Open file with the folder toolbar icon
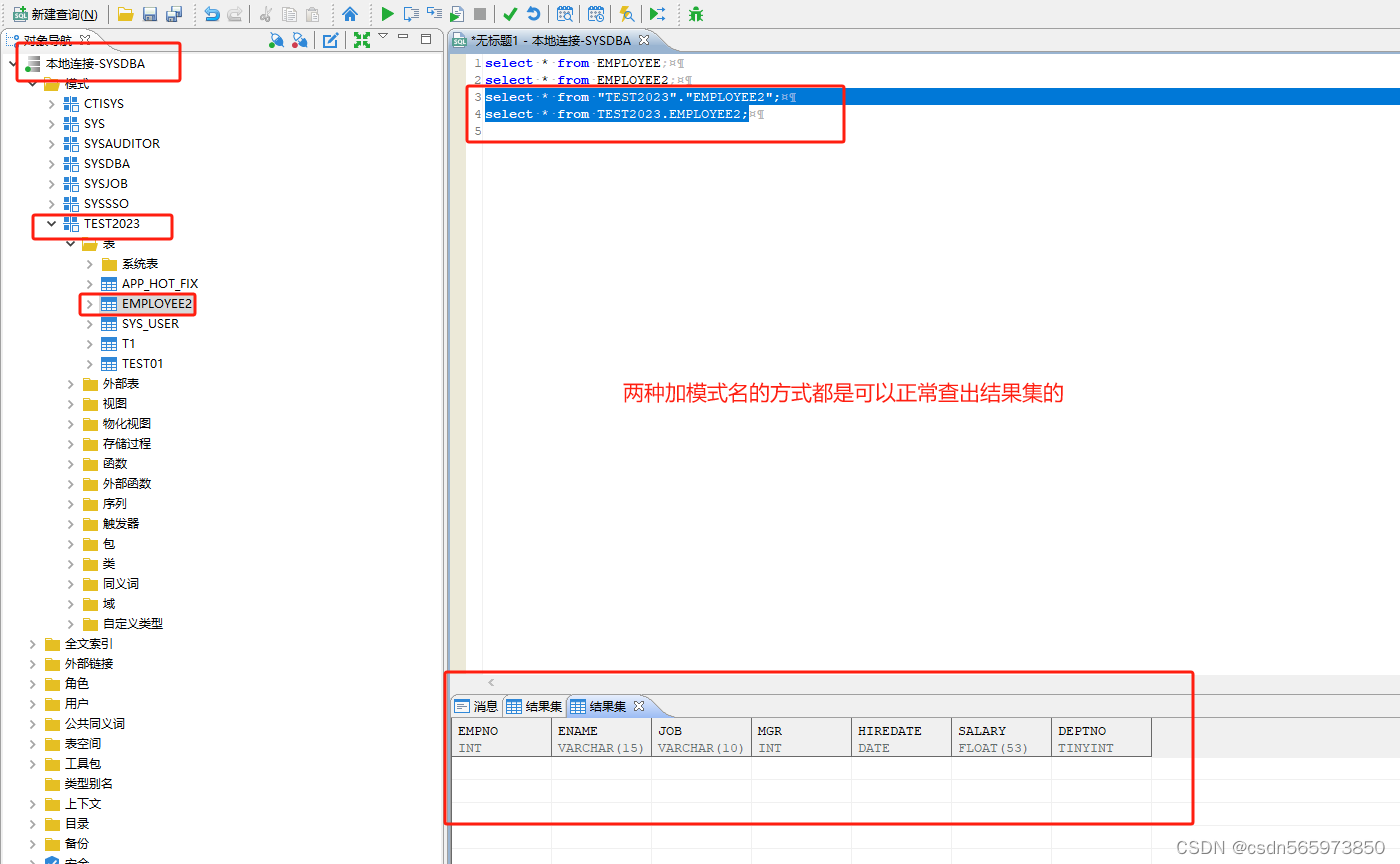This screenshot has height=864, width=1400. tap(125, 14)
